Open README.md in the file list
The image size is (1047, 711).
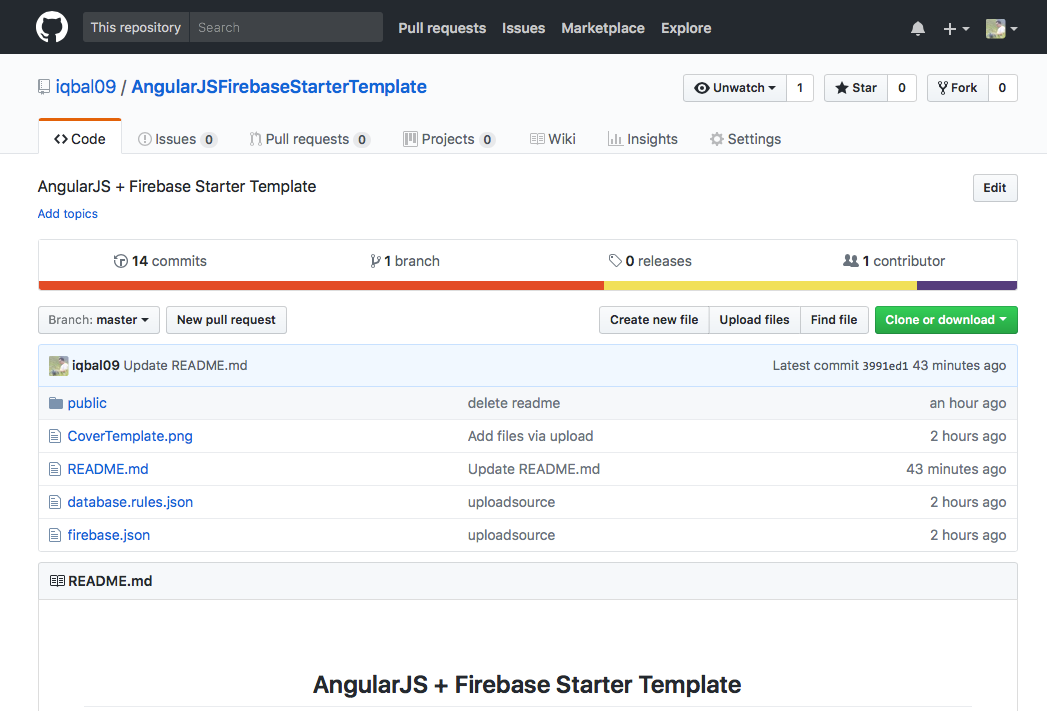tap(108, 469)
